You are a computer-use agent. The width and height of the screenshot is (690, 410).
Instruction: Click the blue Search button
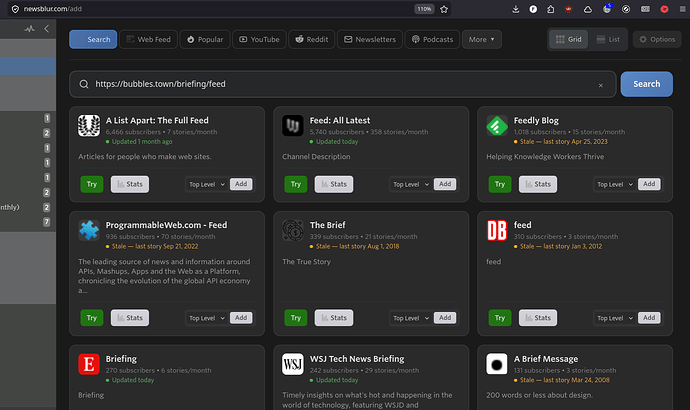[x=646, y=84]
